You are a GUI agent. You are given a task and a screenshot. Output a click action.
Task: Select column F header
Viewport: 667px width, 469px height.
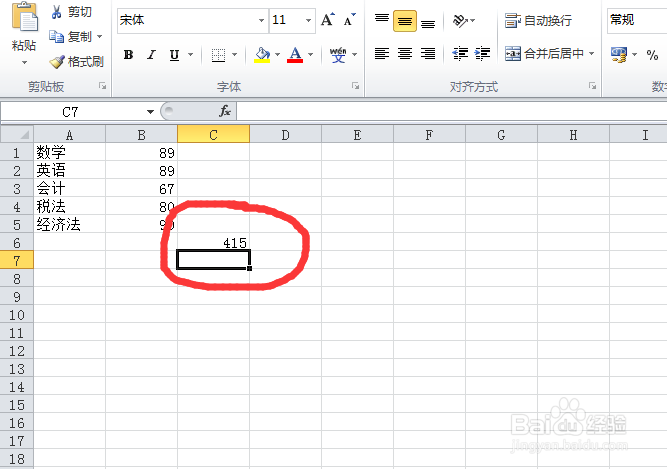(x=429, y=135)
